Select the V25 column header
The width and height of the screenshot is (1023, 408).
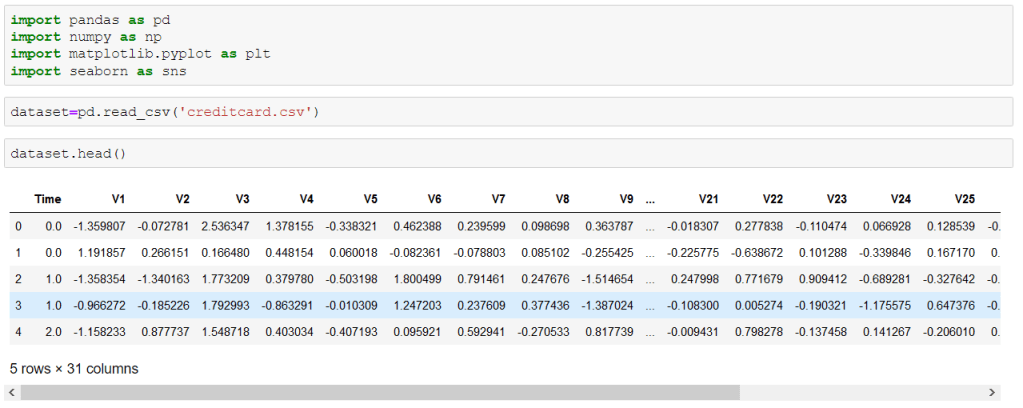click(964, 200)
